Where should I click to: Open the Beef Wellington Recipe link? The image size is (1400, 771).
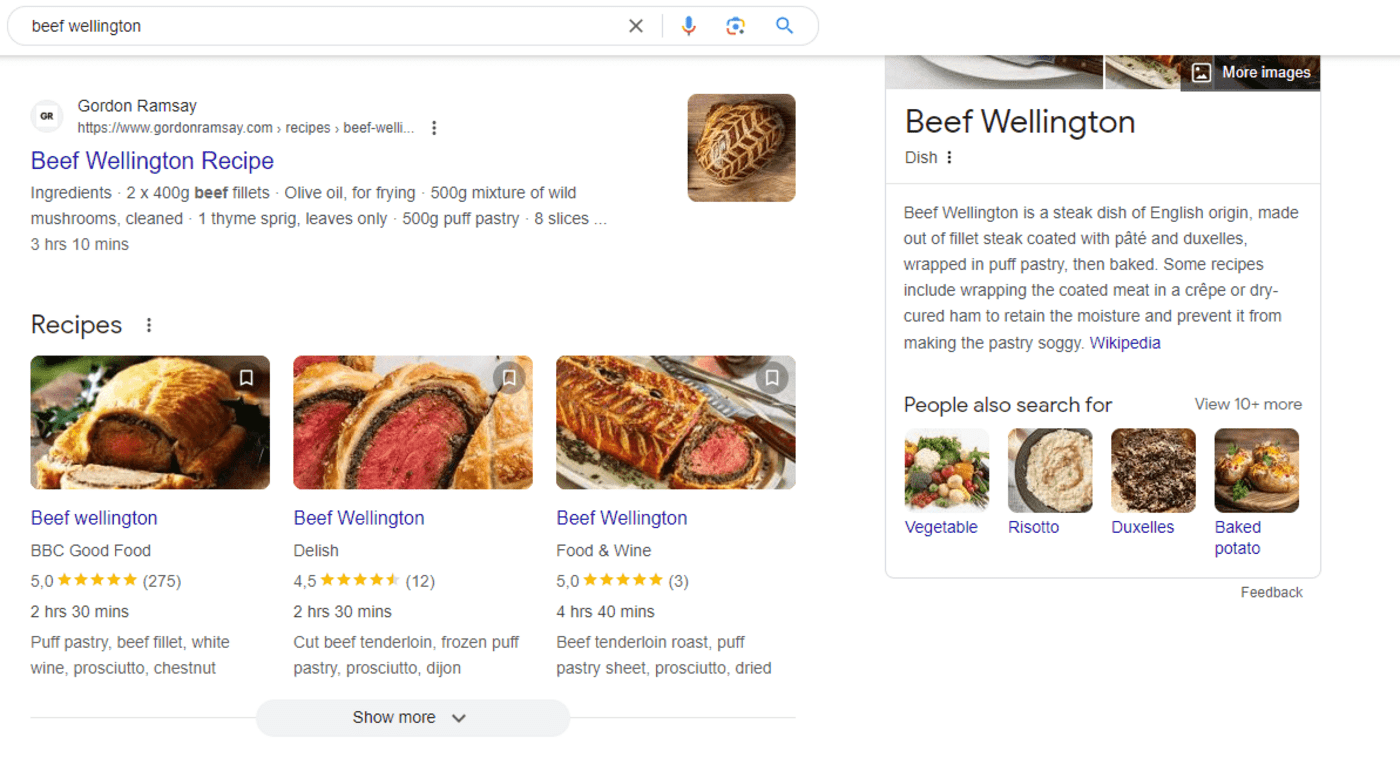tap(152, 161)
